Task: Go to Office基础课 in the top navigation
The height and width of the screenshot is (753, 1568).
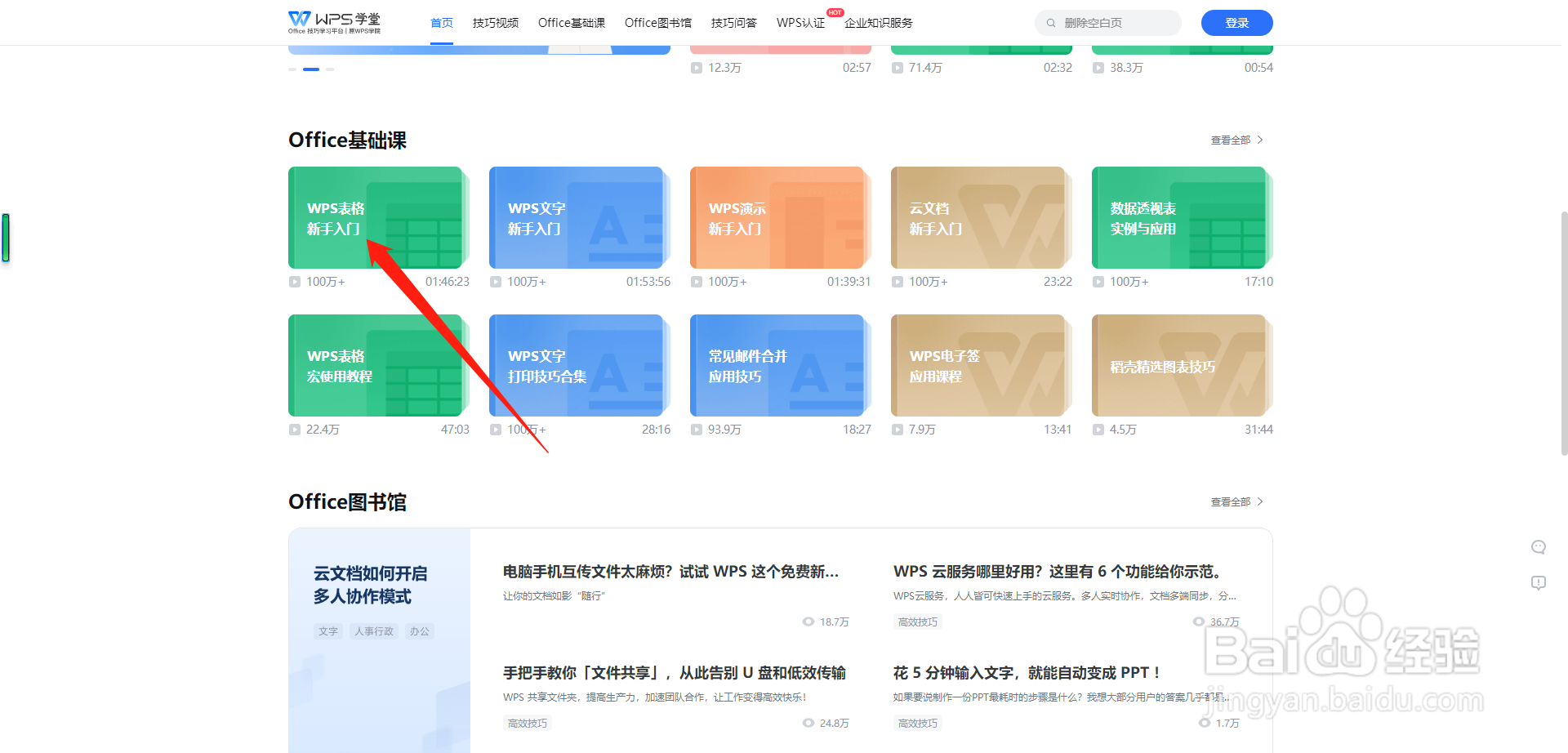Action: pyautogui.click(x=572, y=23)
